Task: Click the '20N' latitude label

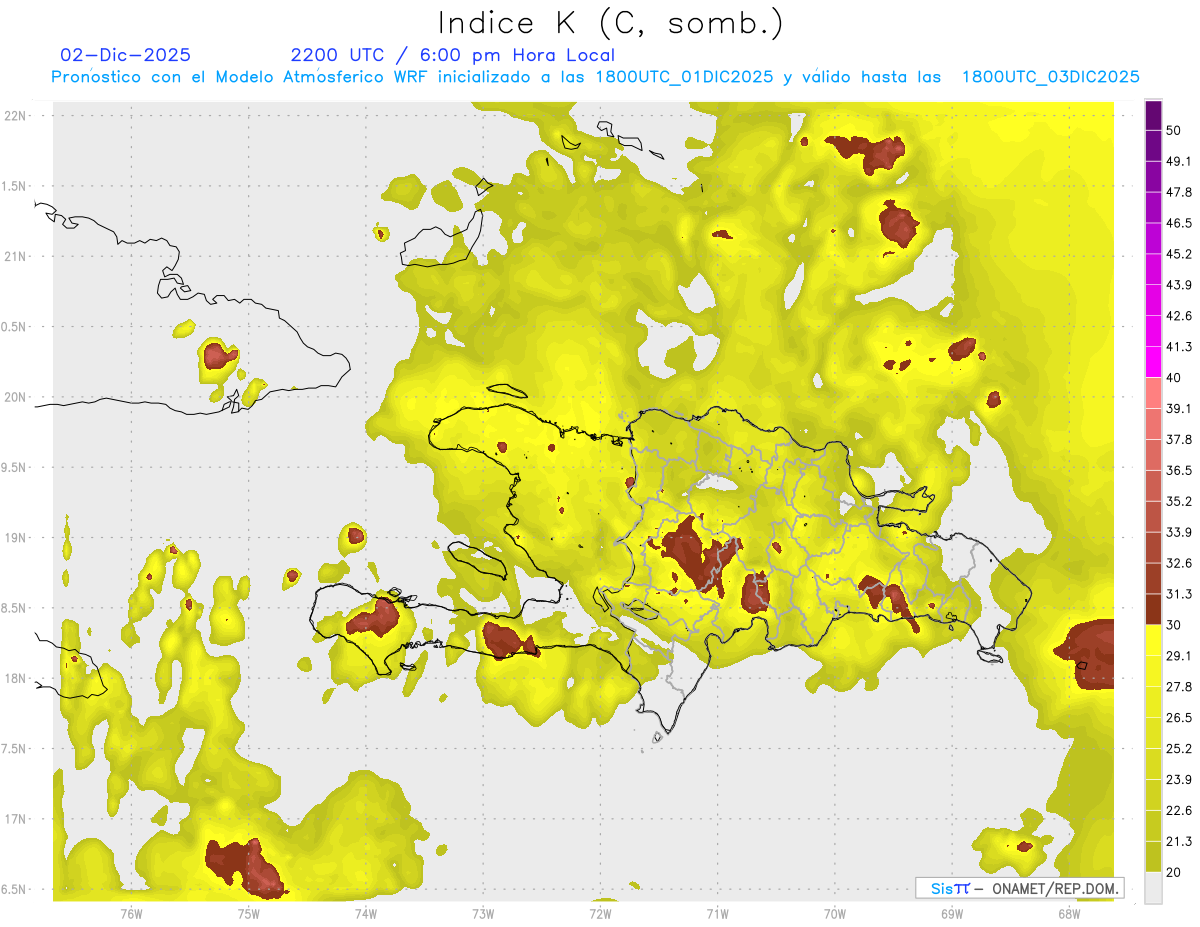Action: pyautogui.click(x=15, y=397)
